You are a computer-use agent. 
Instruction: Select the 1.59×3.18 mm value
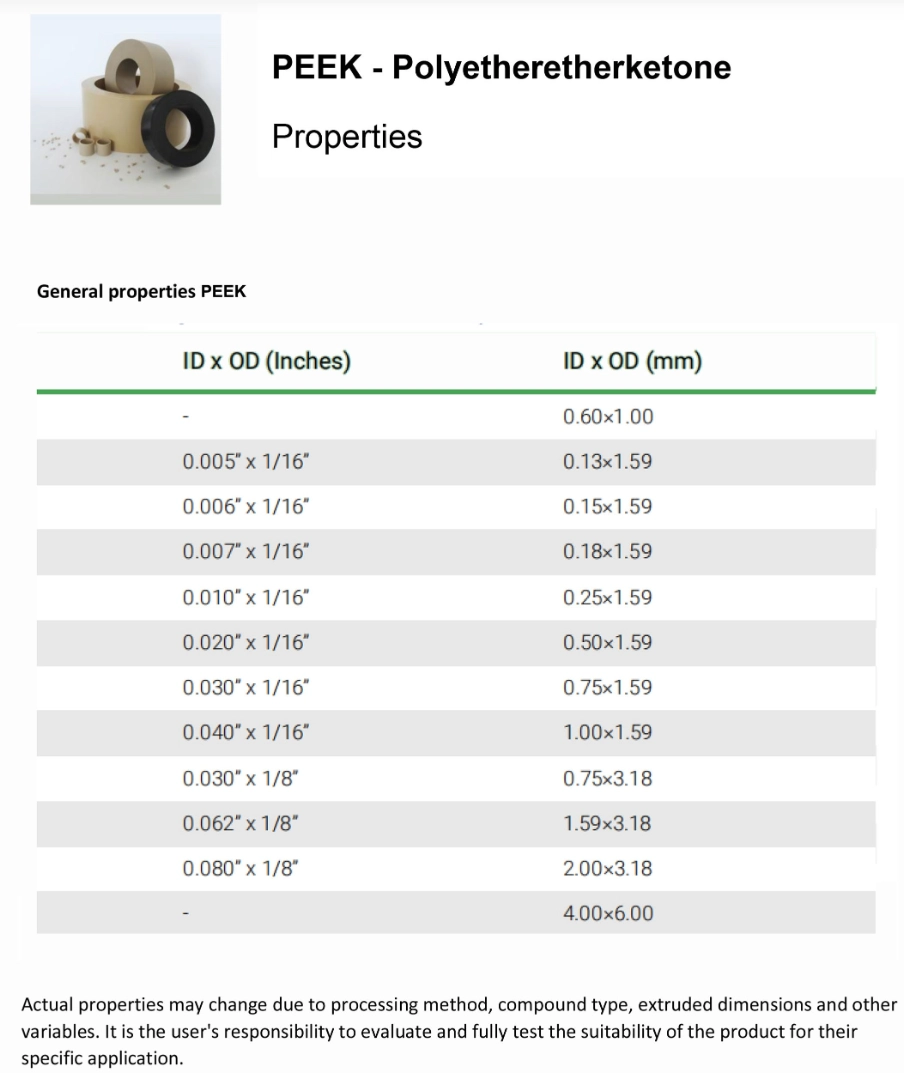pyautogui.click(x=607, y=823)
